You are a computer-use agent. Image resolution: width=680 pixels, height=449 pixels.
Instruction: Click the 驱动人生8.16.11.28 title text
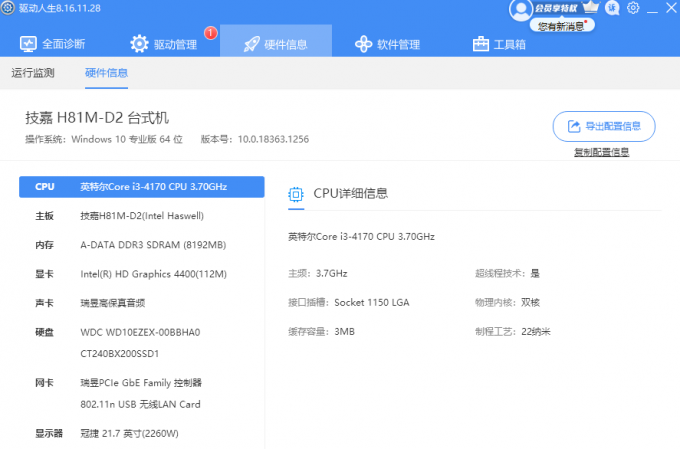(x=60, y=8)
